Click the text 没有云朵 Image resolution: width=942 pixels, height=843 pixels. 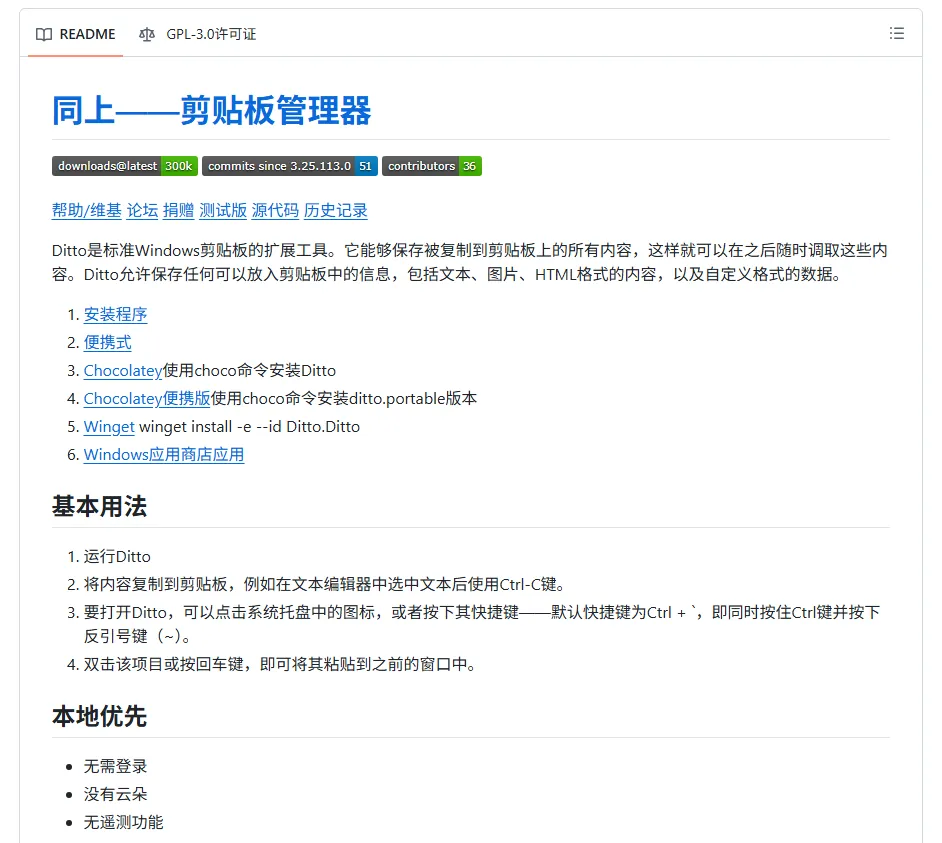[x=115, y=794]
